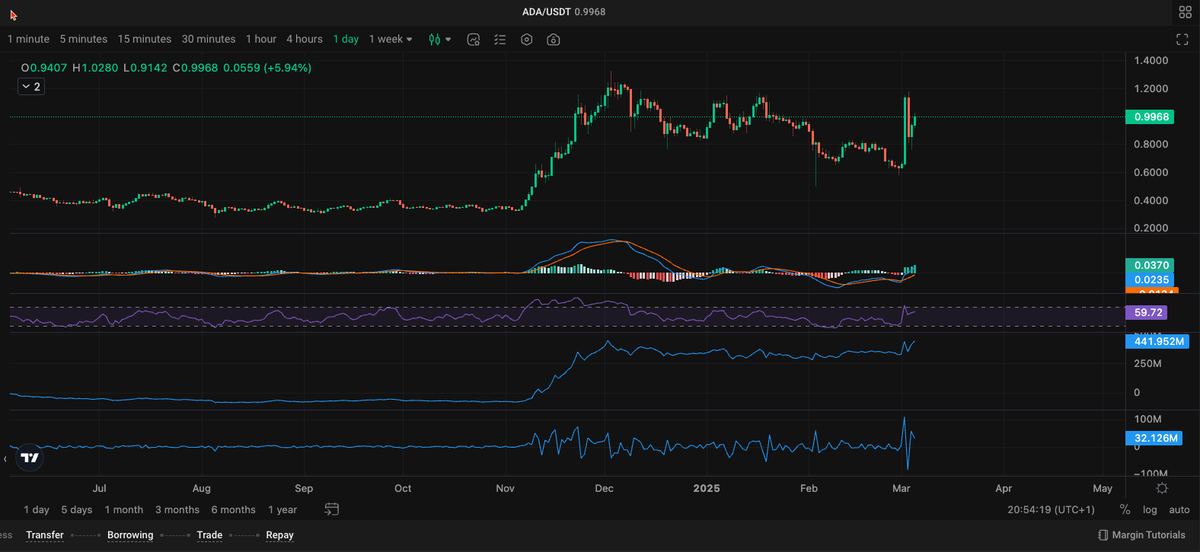
Task: Click the 2025 label on time axis
Action: 707,489
